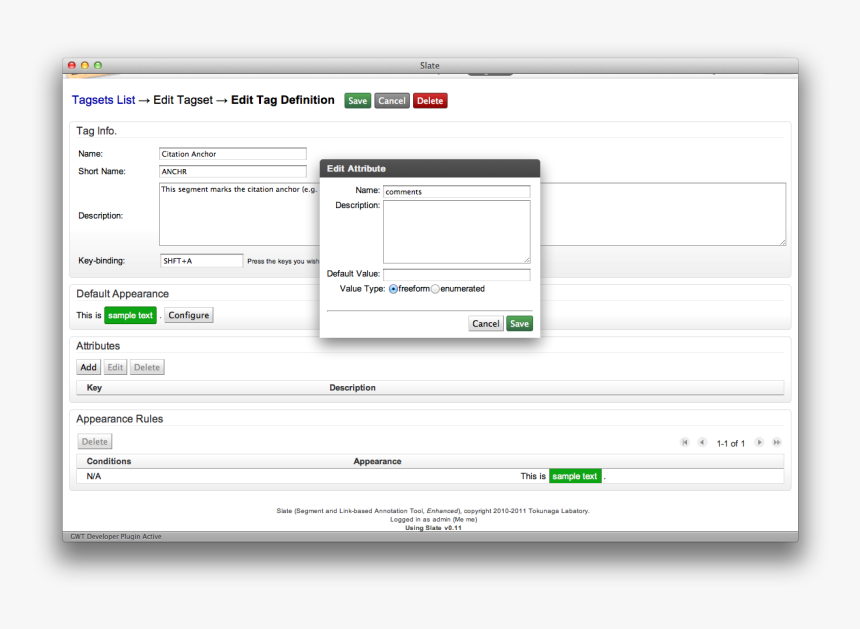Viewport: 860px width, 629px height.
Task: Click 'GWT Developer Plugin Active' status text
Action: click(116, 536)
